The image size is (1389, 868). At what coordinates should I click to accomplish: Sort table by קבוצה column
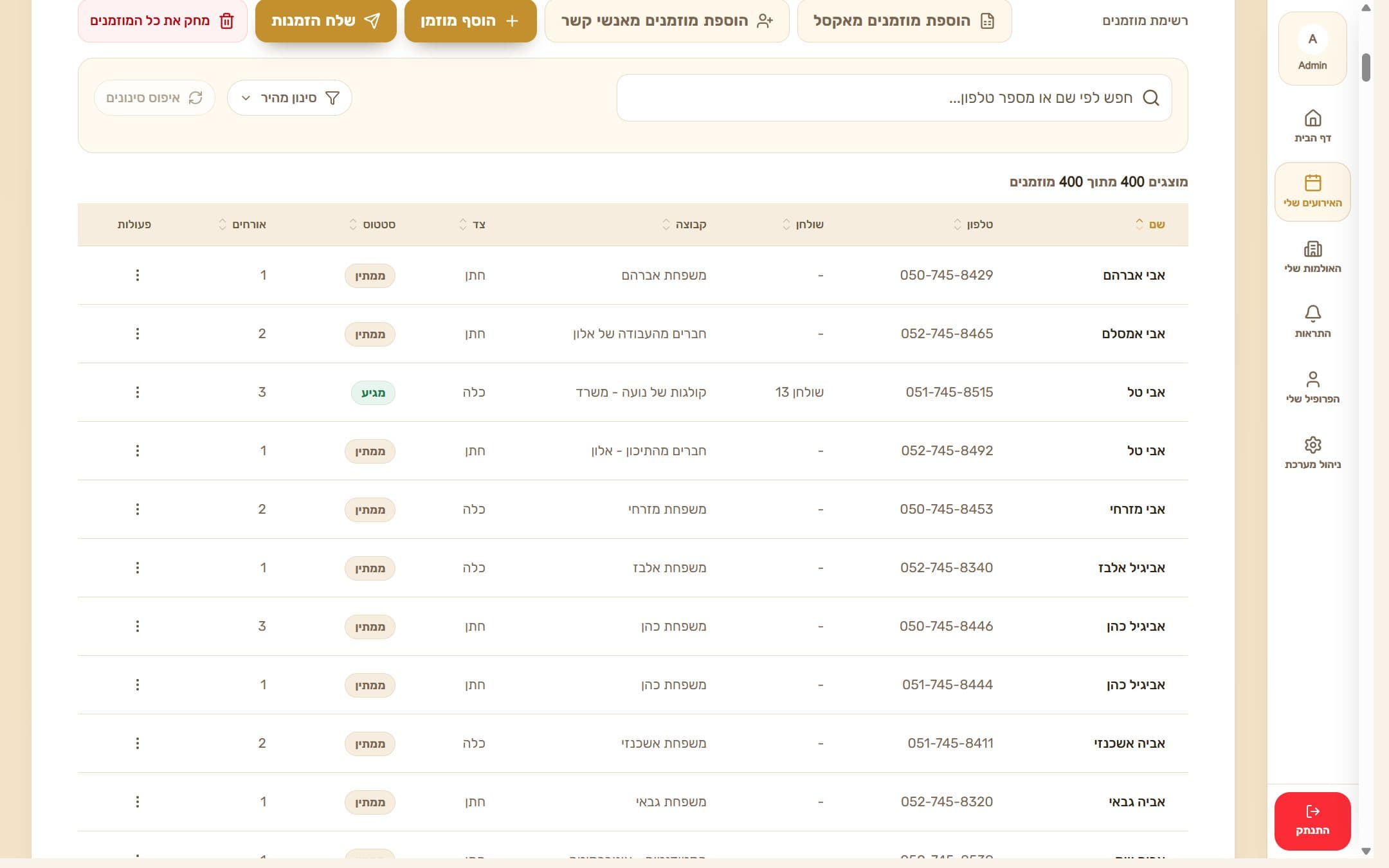coord(684,224)
